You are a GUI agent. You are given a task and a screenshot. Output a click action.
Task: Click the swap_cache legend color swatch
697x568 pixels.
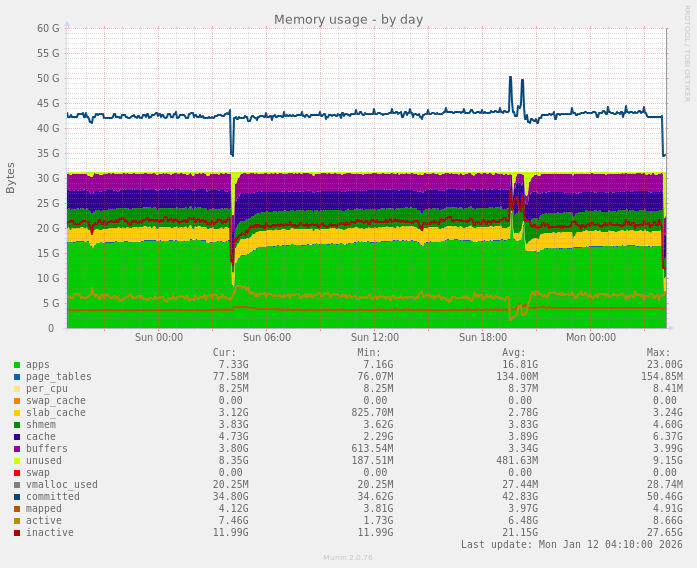[17, 401]
